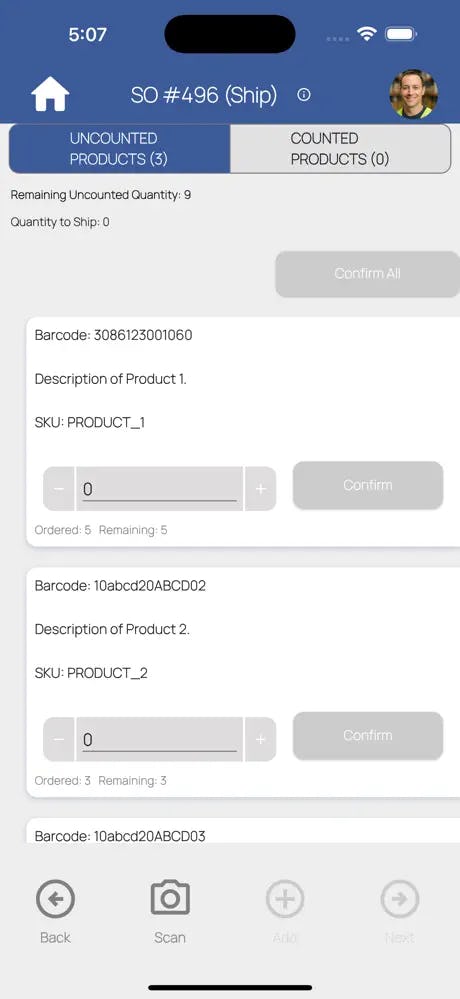Confirm quantity for PRODUCT_1
The width and height of the screenshot is (460, 999).
368,485
